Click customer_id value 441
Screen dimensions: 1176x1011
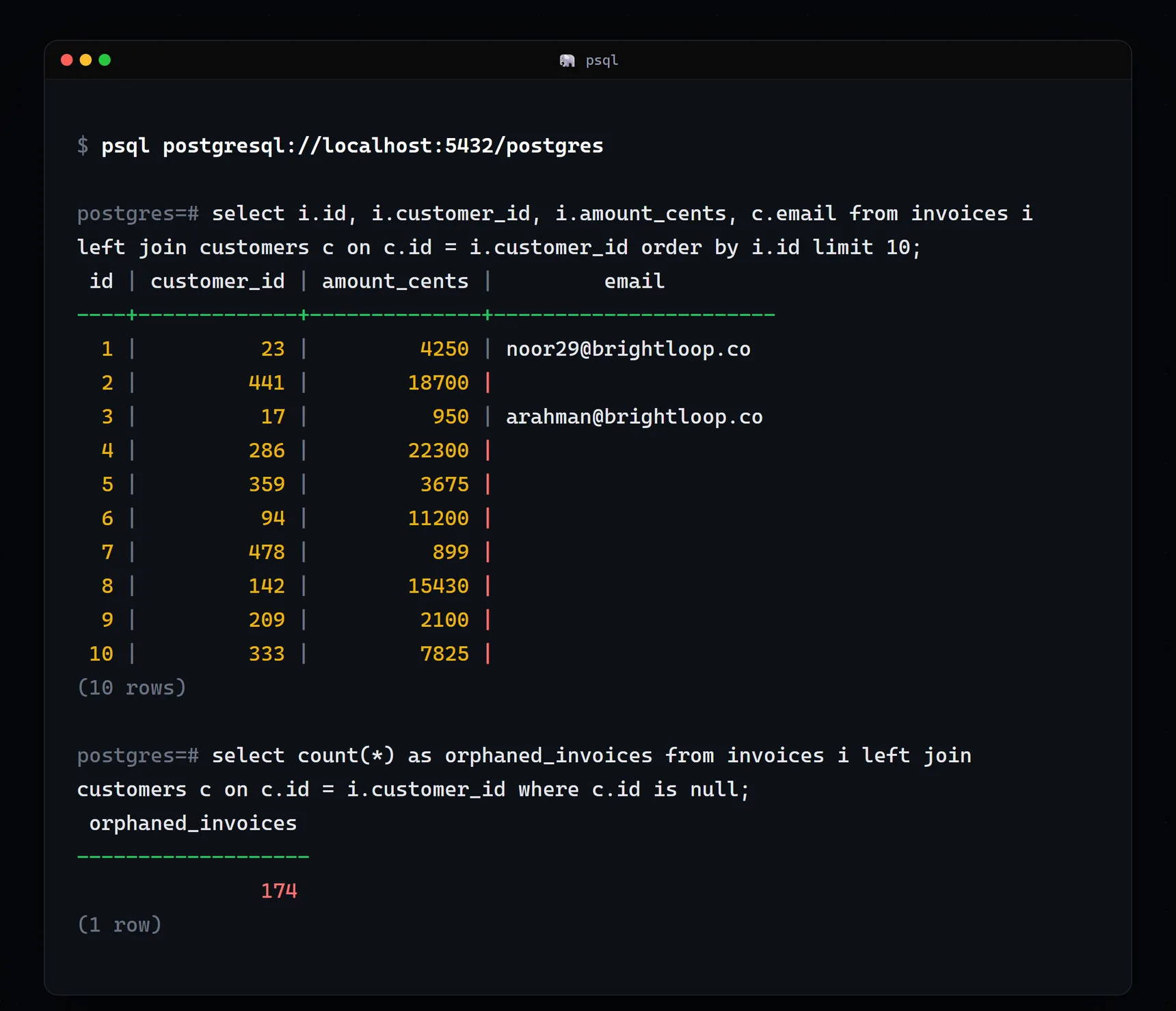267,383
